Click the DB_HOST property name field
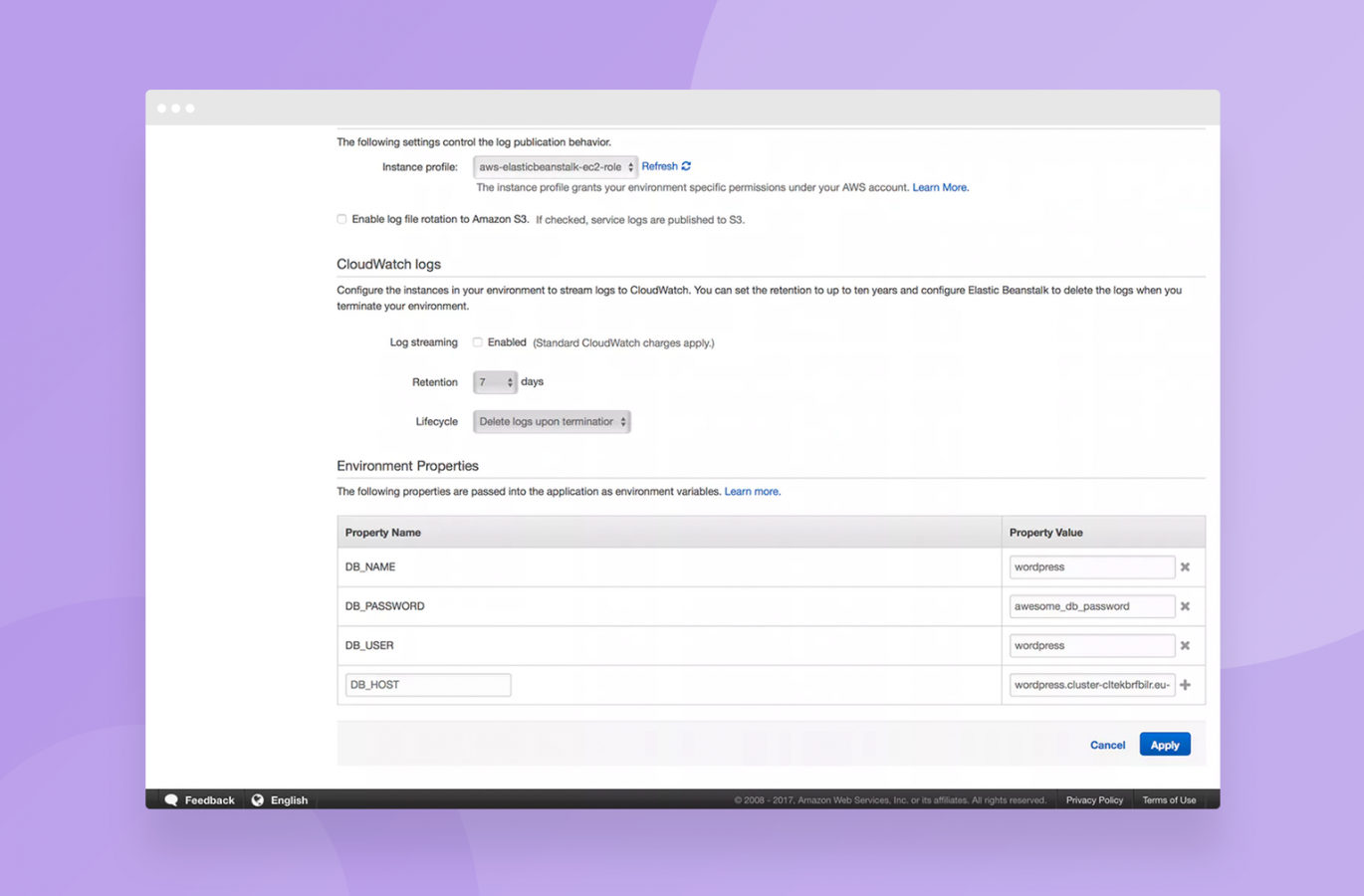Viewport: 1364px width, 896px height. [x=428, y=685]
